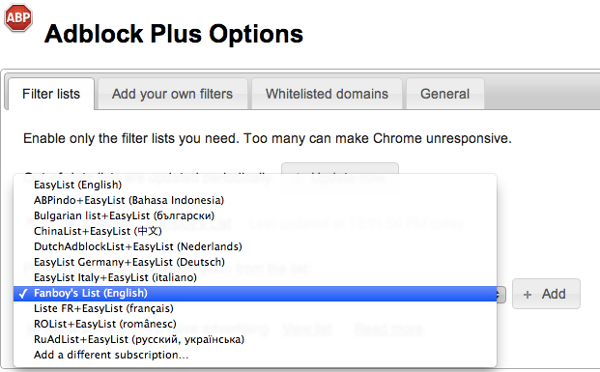Select ROList+EasyList (românesc) option
Image resolution: width=600 pixels, height=372 pixels.
point(255,324)
